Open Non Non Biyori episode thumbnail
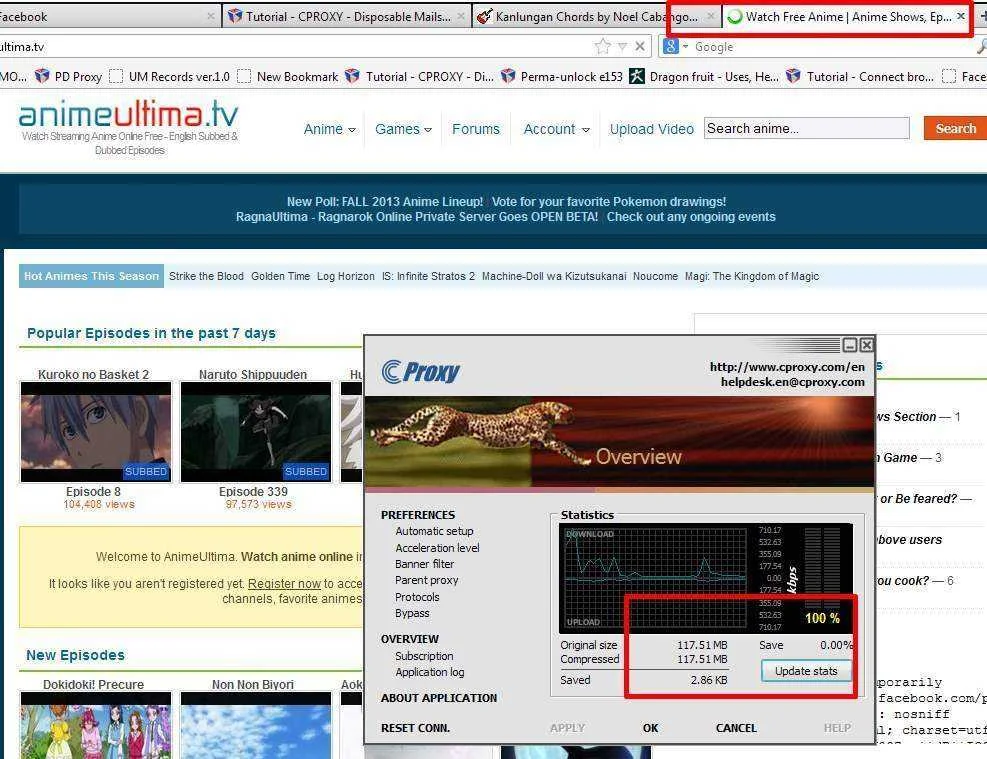Screen dimensions: 987x759 [256, 725]
